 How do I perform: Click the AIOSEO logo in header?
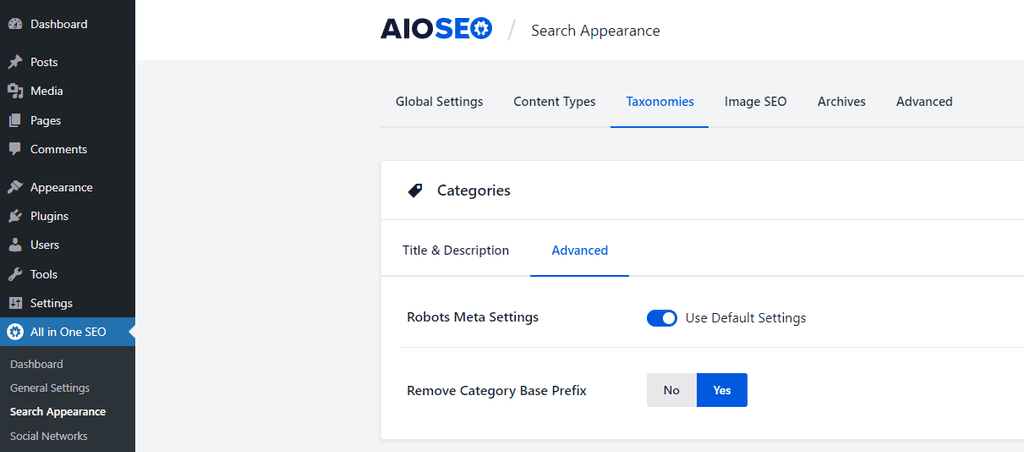point(436,29)
